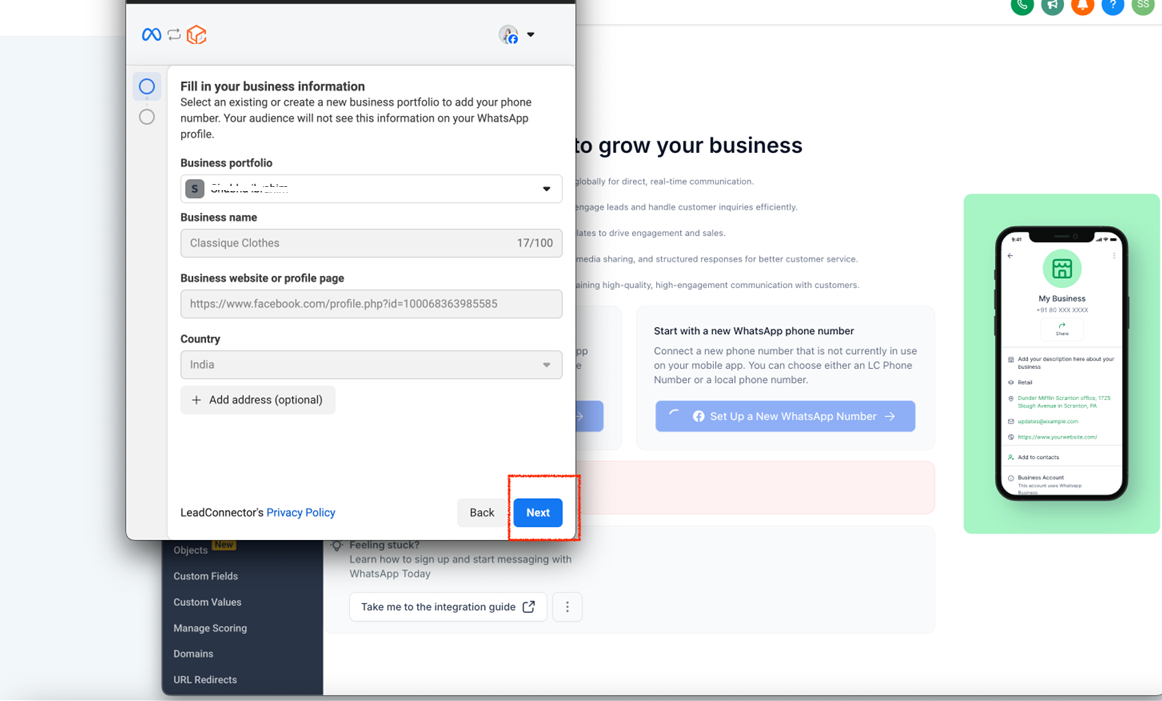Click 'Start with a new WhatsApp phone number' heading

coord(754,331)
